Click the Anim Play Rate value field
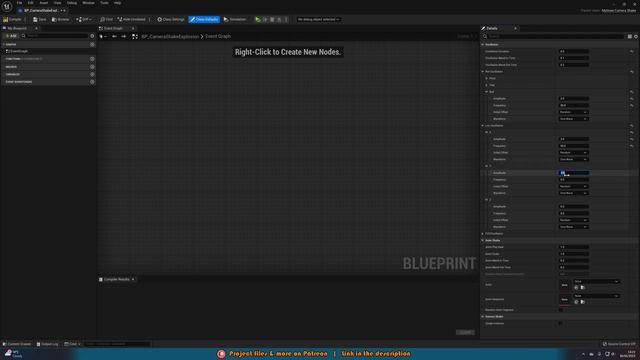The width and height of the screenshot is (640, 360). pyautogui.click(x=573, y=247)
